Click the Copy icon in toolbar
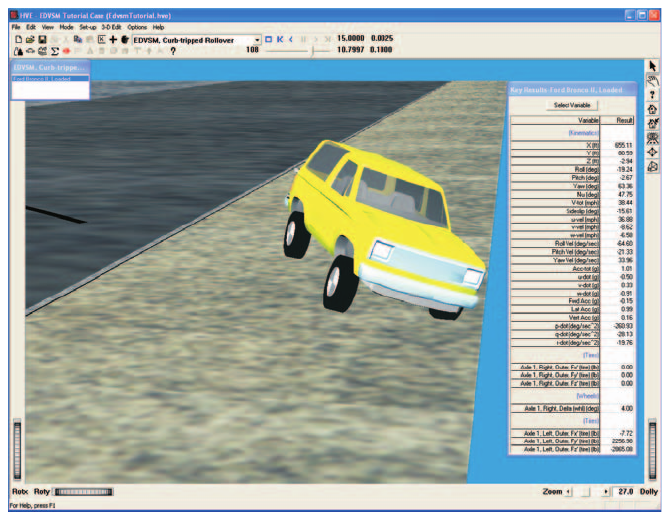Viewport: 668px width, 517px height. [x=78, y=40]
